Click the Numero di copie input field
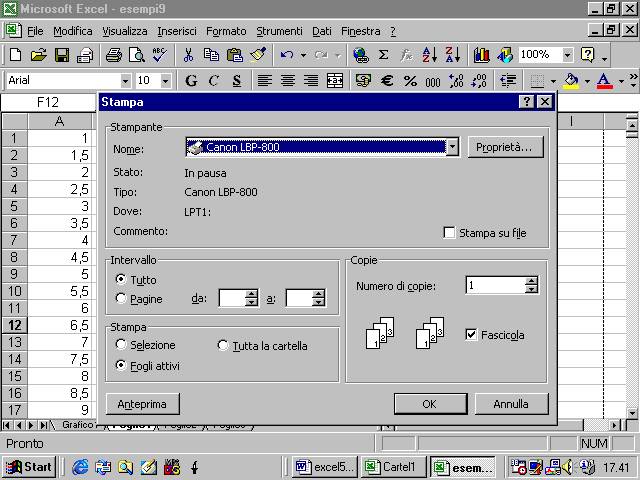 click(495, 285)
